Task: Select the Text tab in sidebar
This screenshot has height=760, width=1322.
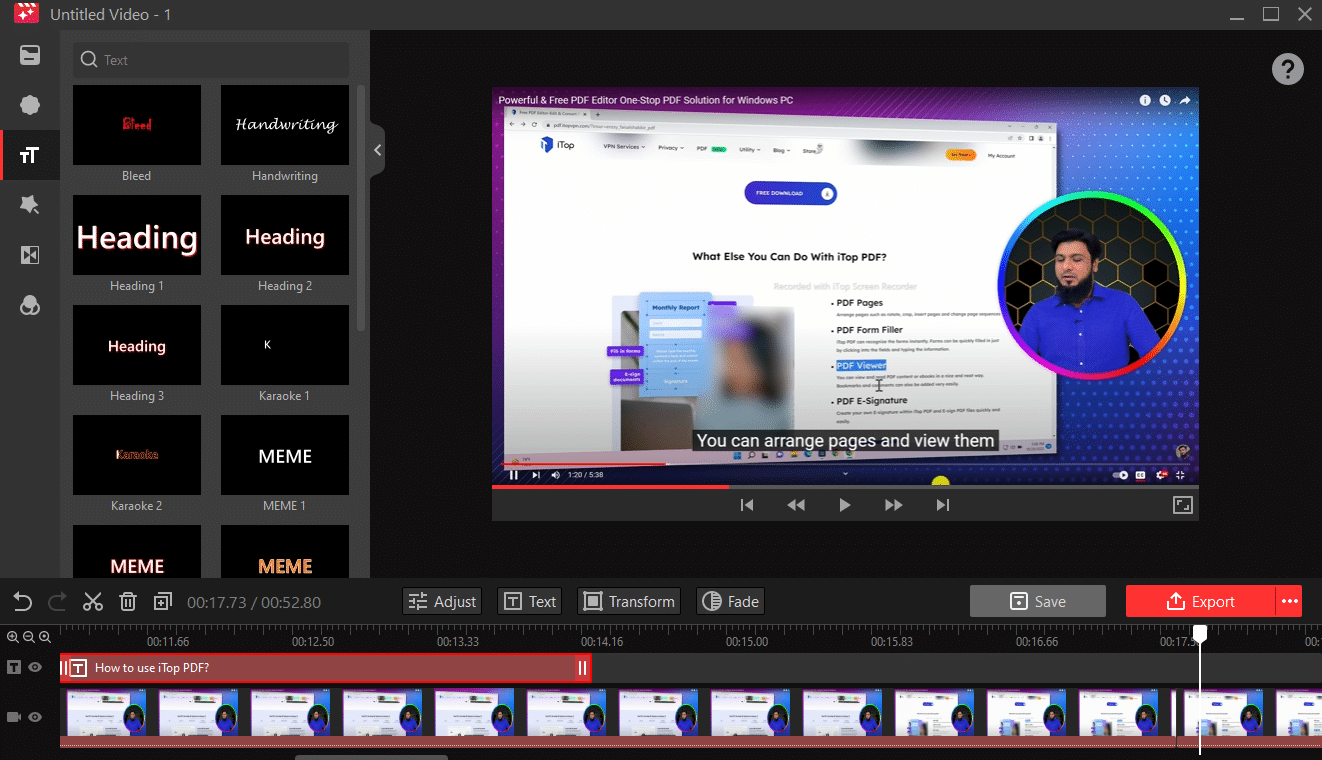Action: (30, 155)
